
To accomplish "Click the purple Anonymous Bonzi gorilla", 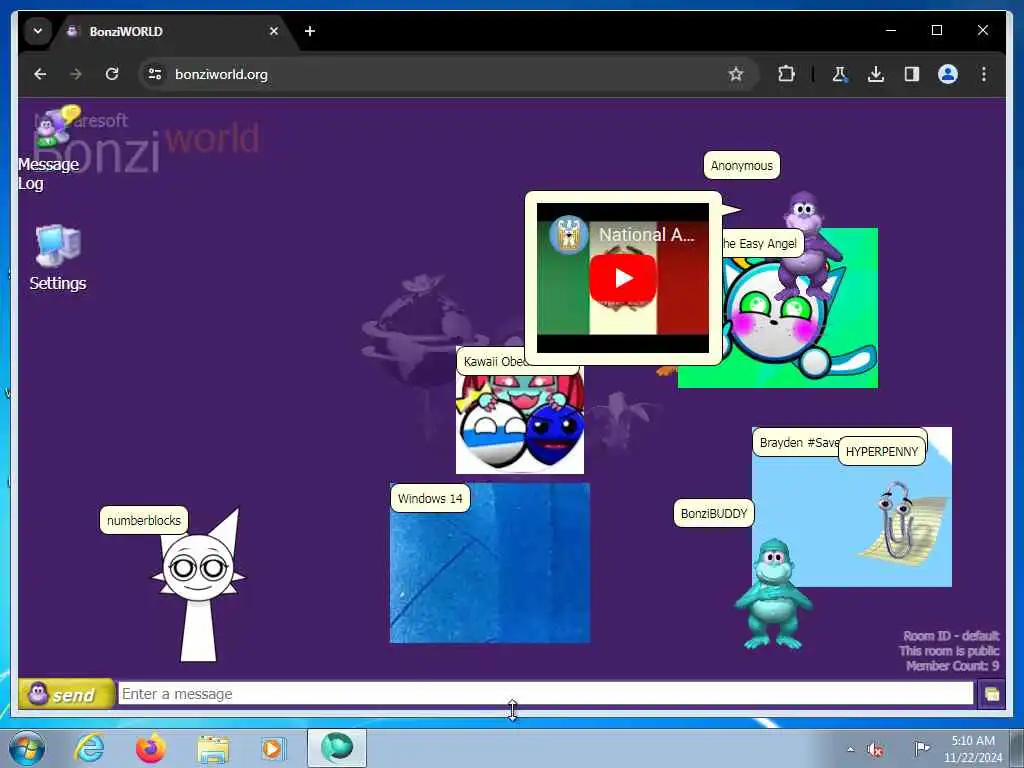I will tap(807, 247).
